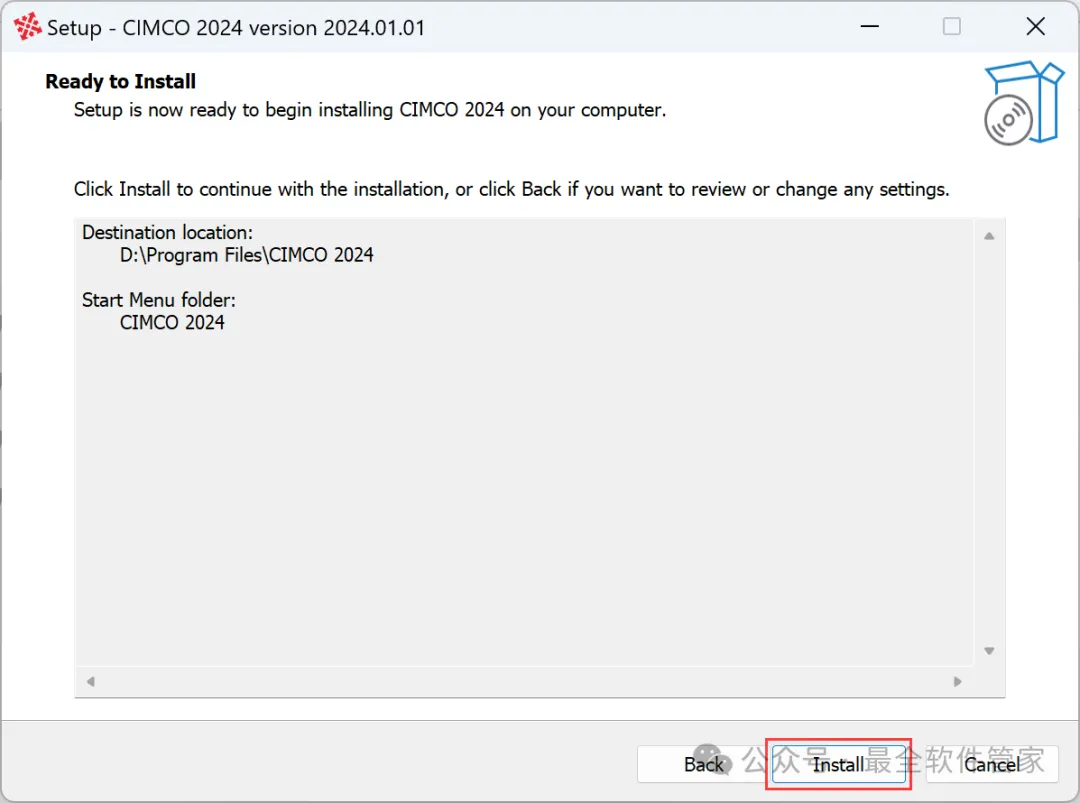This screenshot has height=803, width=1080.
Task: Click the installer box and disc icon
Action: tap(1024, 103)
